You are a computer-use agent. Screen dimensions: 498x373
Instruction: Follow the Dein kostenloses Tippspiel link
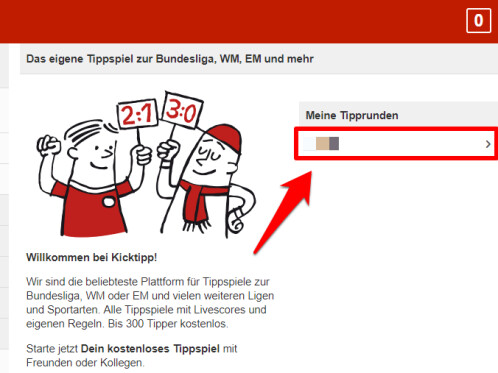pyautogui.click(x=150, y=349)
